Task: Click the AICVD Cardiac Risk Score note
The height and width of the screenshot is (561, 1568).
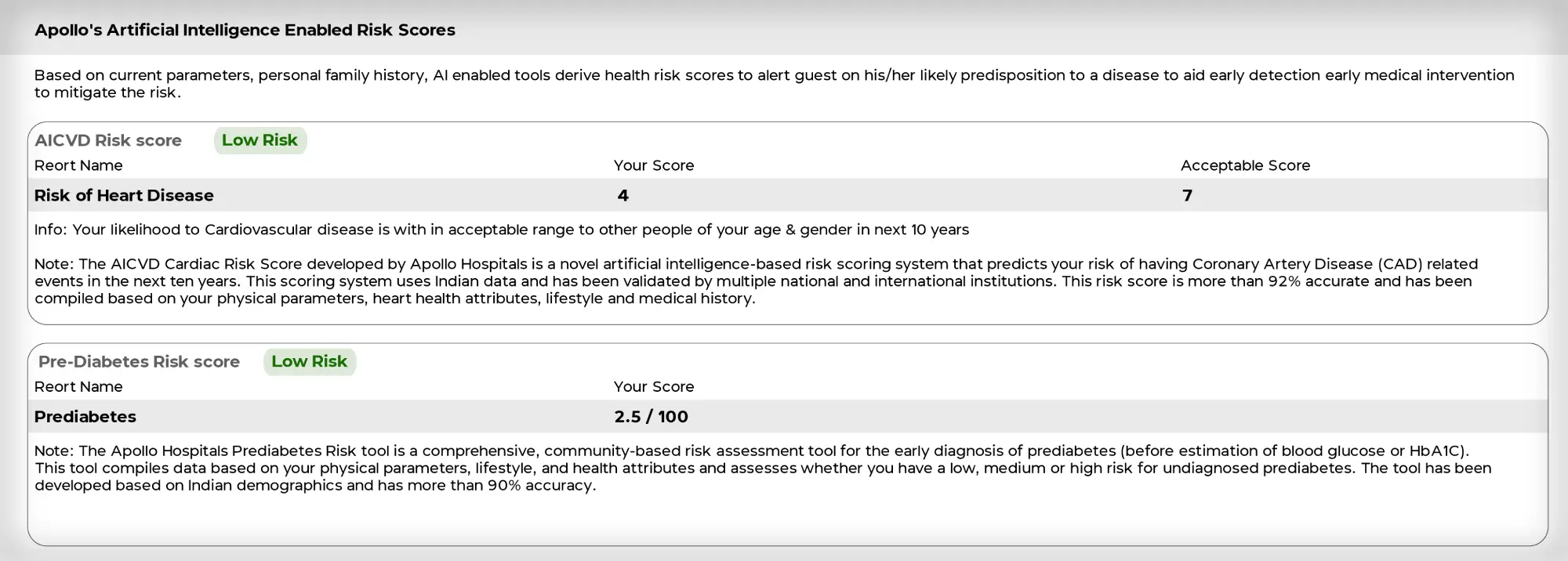Action: click(756, 281)
